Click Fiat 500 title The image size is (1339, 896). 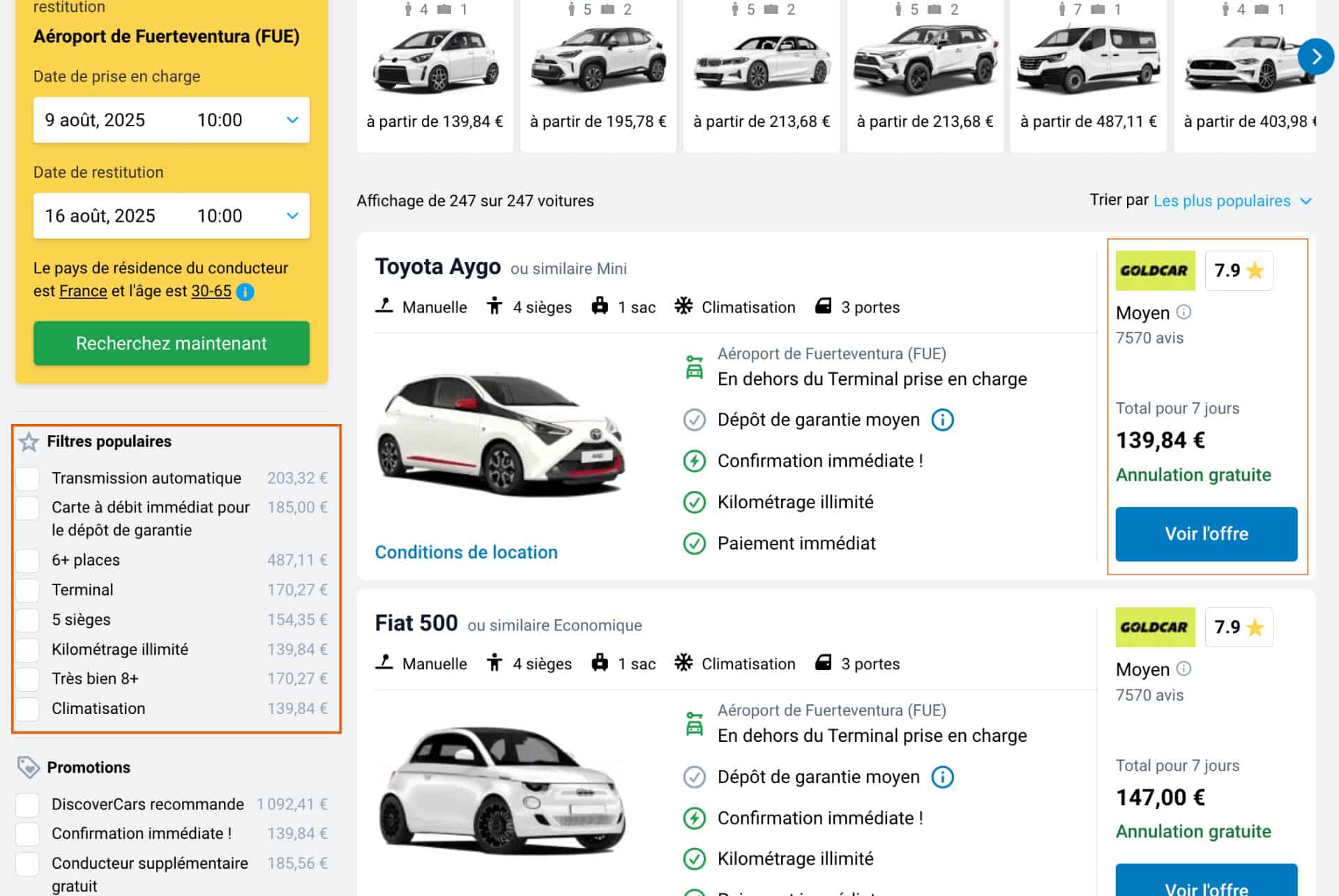click(416, 623)
